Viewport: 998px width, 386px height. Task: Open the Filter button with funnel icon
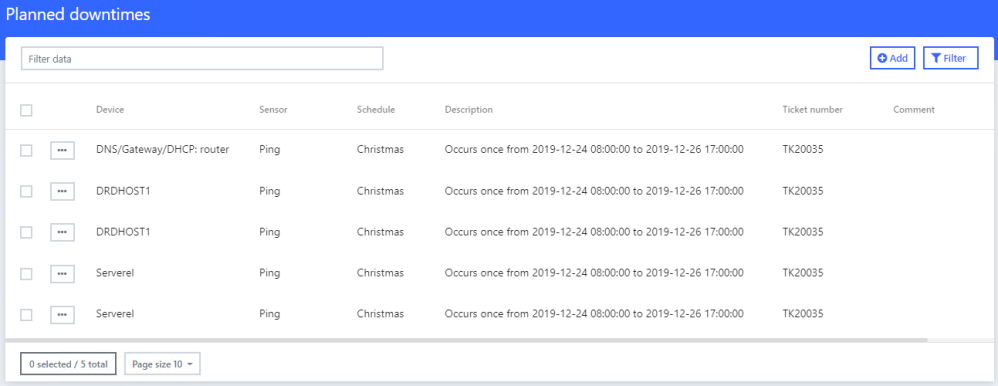950,58
